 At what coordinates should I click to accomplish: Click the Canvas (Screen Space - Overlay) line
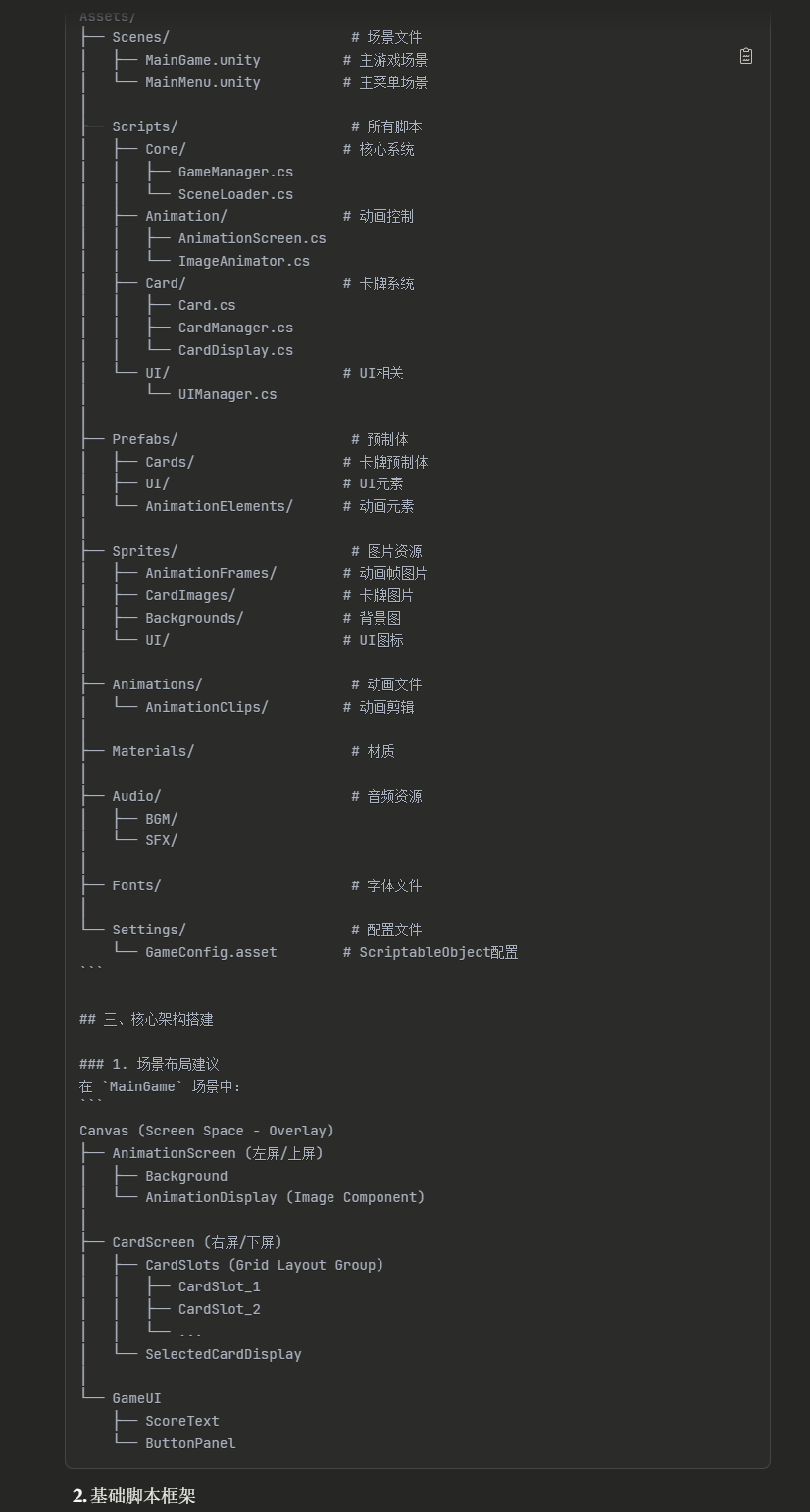(207, 1131)
